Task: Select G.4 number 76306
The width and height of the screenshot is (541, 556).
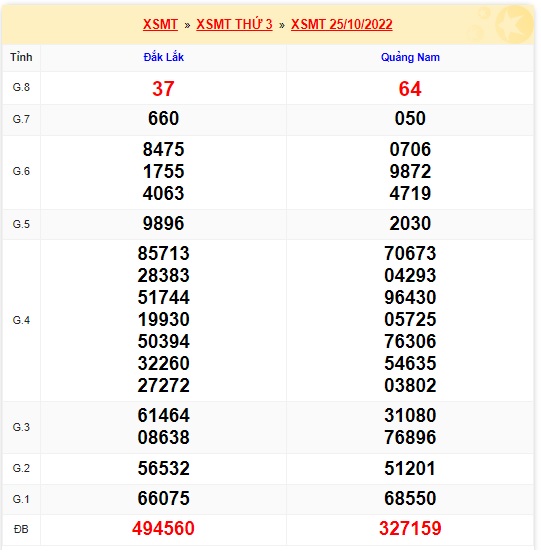Action: [410, 341]
